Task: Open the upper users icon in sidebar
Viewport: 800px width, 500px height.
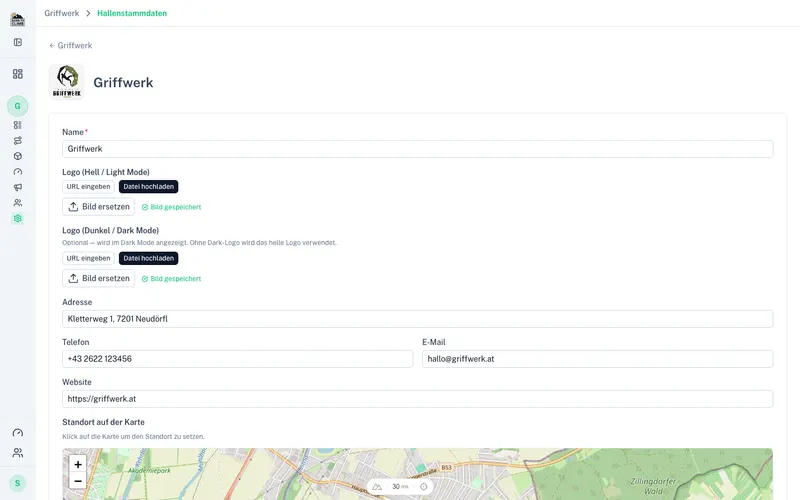Action: pyautogui.click(x=18, y=203)
